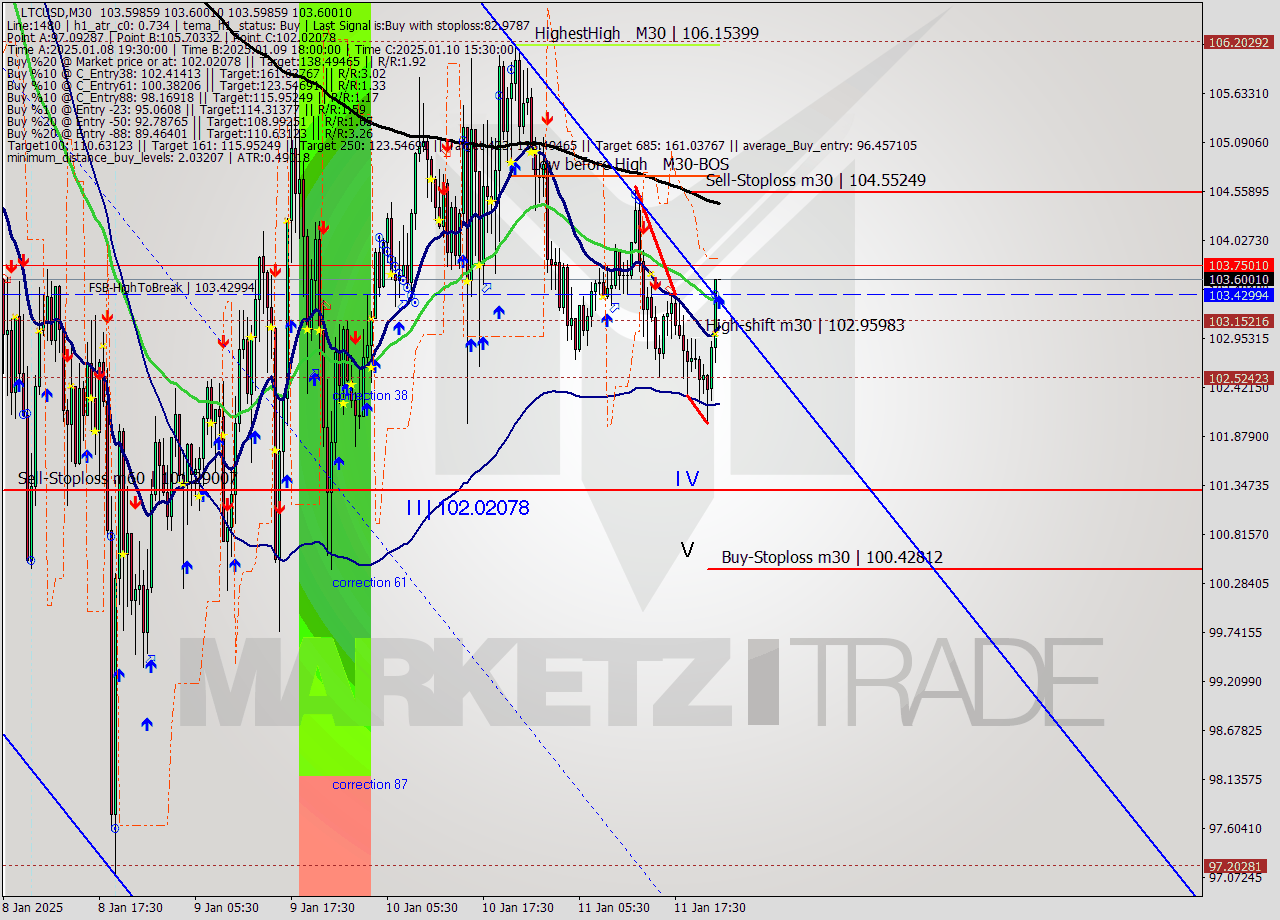Click the correction 87 label
Image resolution: width=1280 pixels, height=920 pixels.
pos(370,785)
